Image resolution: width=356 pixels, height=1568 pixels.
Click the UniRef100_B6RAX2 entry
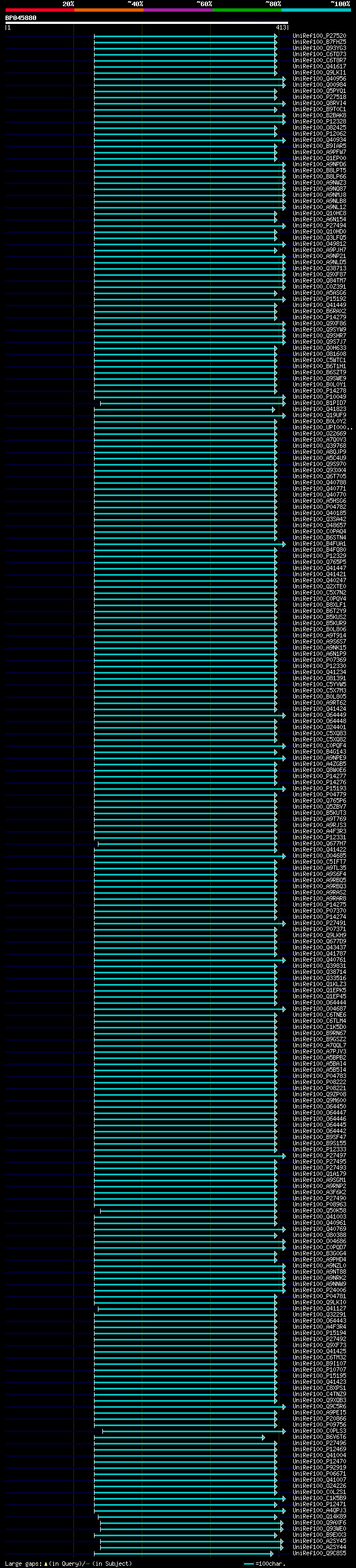[x=319, y=311]
